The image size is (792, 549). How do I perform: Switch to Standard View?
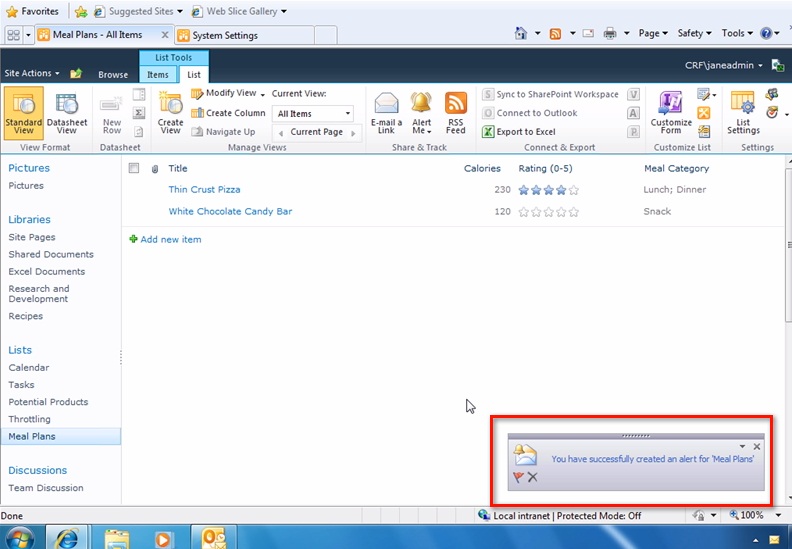coord(23,113)
